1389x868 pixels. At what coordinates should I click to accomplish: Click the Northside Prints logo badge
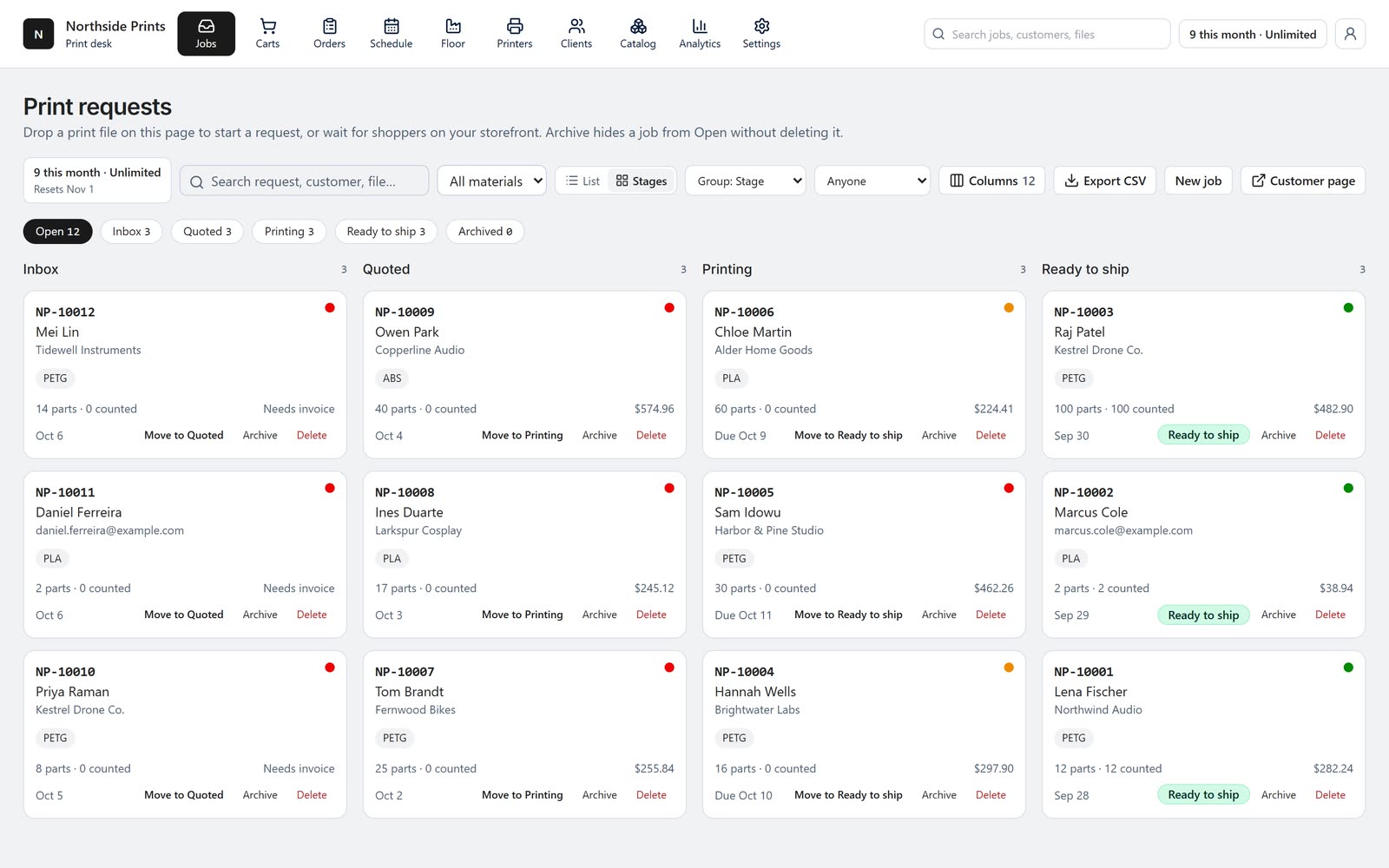tap(38, 34)
